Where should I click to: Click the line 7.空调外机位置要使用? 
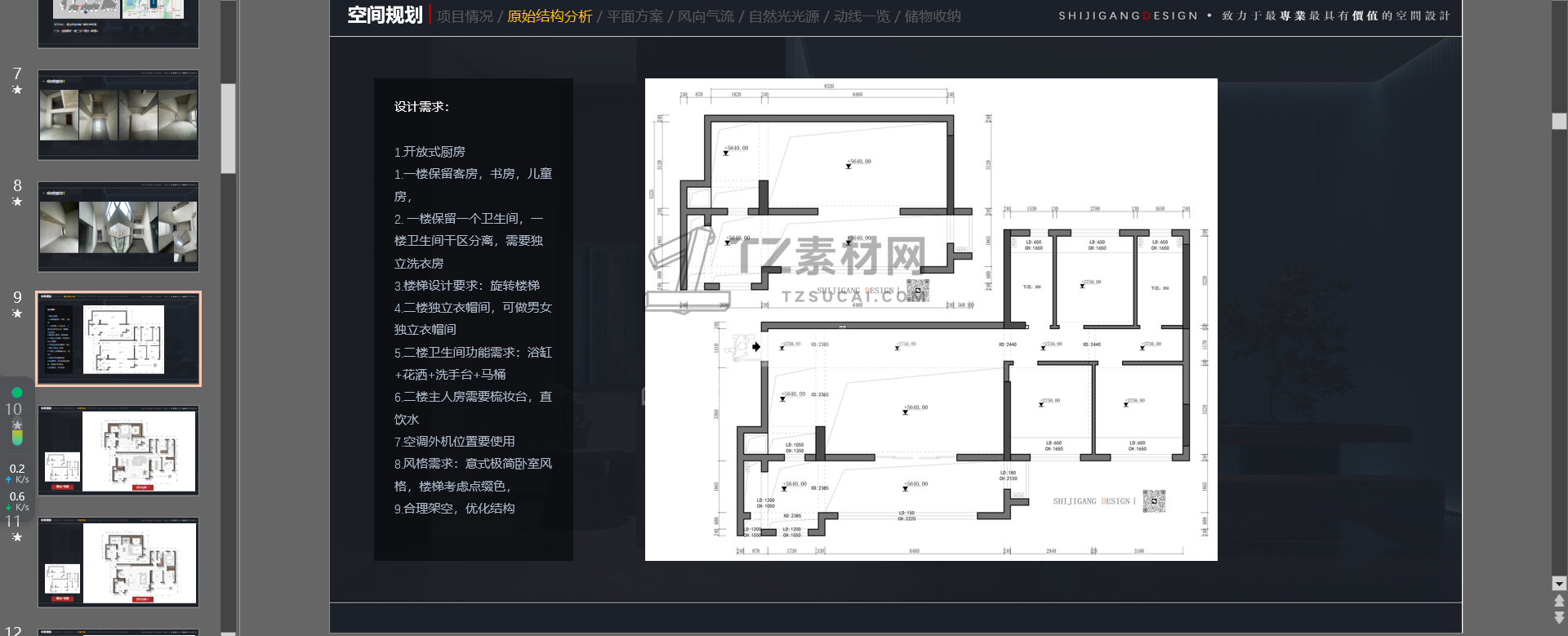tap(455, 442)
